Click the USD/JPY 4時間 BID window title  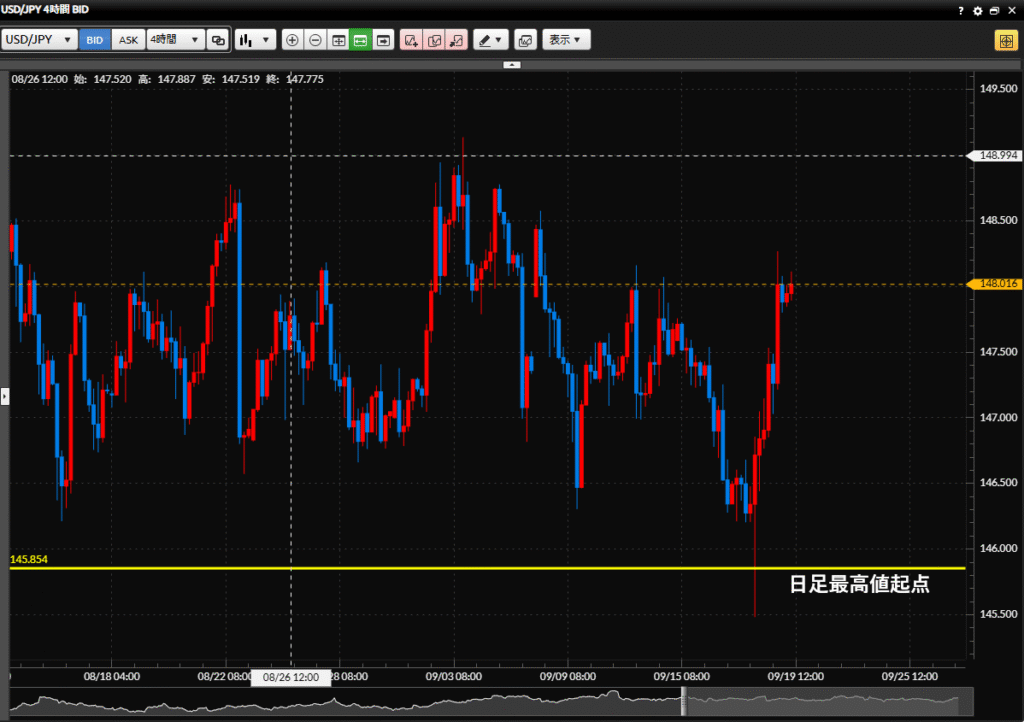pyautogui.click(x=45, y=10)
